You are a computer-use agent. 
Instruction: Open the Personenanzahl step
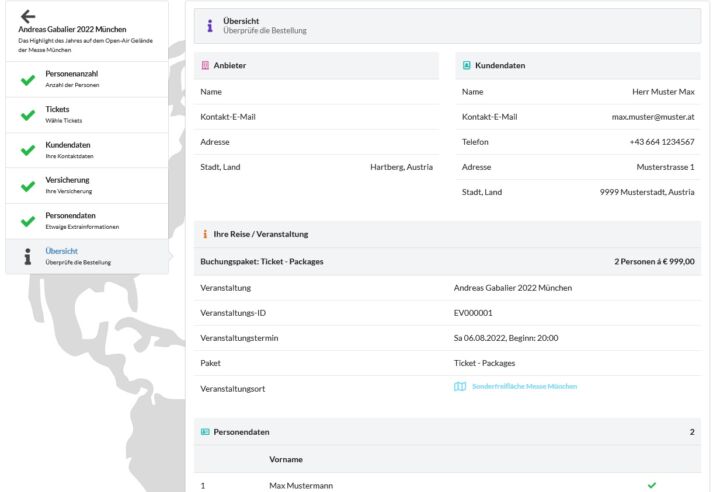pyautogui.click(x=72, y=74)
